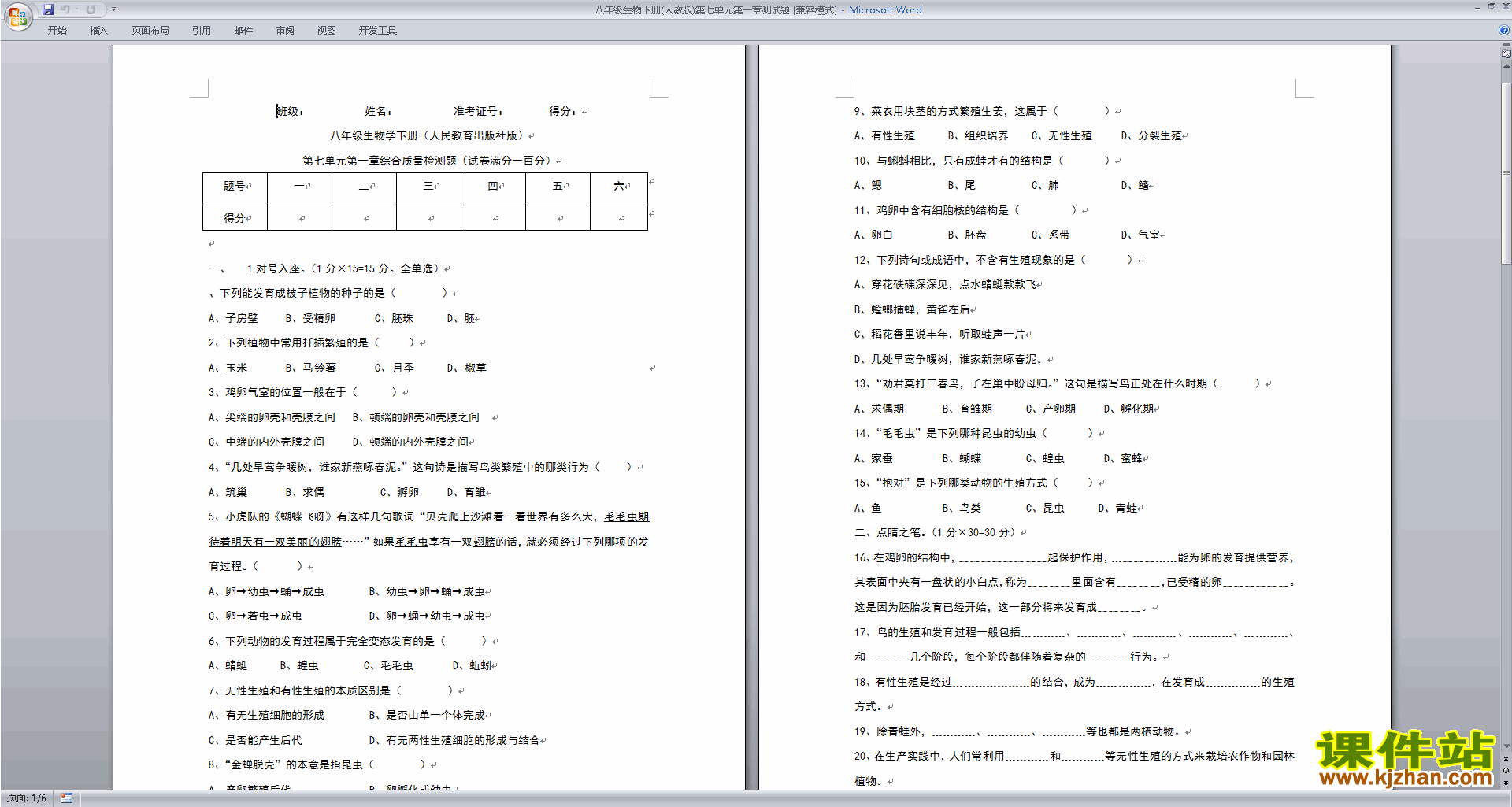The height and width of the screenshot is (807, 1512).
Task: Click question 19、除青蛙外 line
Action: click(1019, 731)
